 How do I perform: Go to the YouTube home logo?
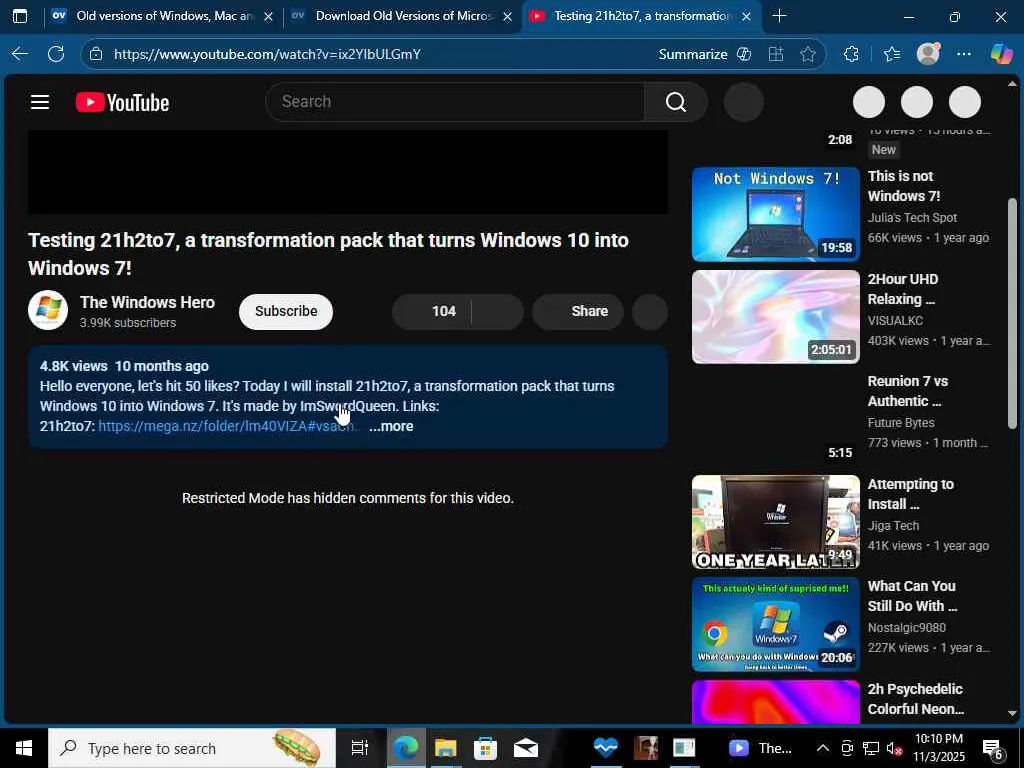(x=123, y=103)
